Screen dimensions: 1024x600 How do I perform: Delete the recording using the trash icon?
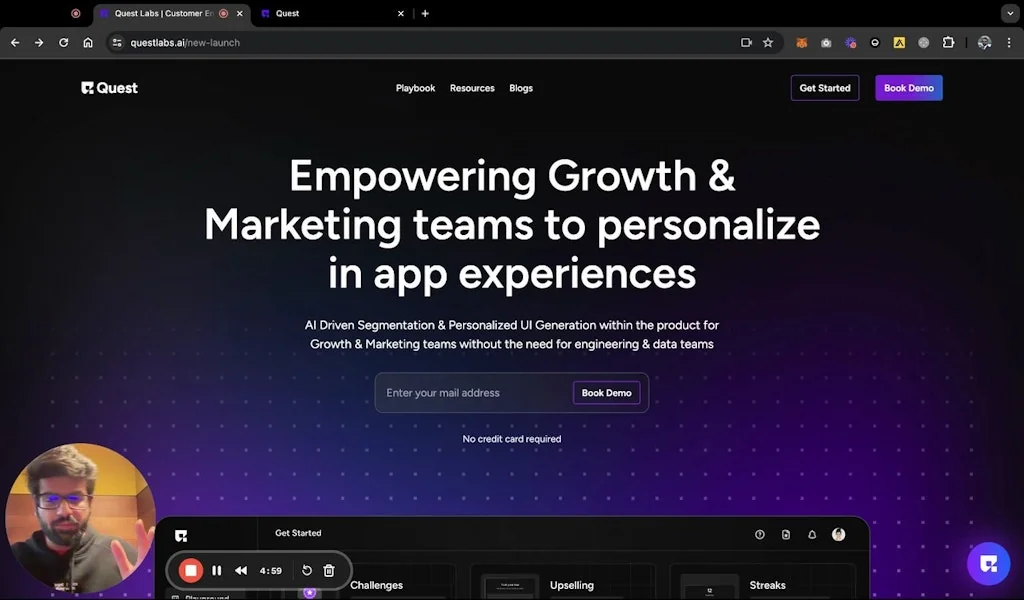329,570
